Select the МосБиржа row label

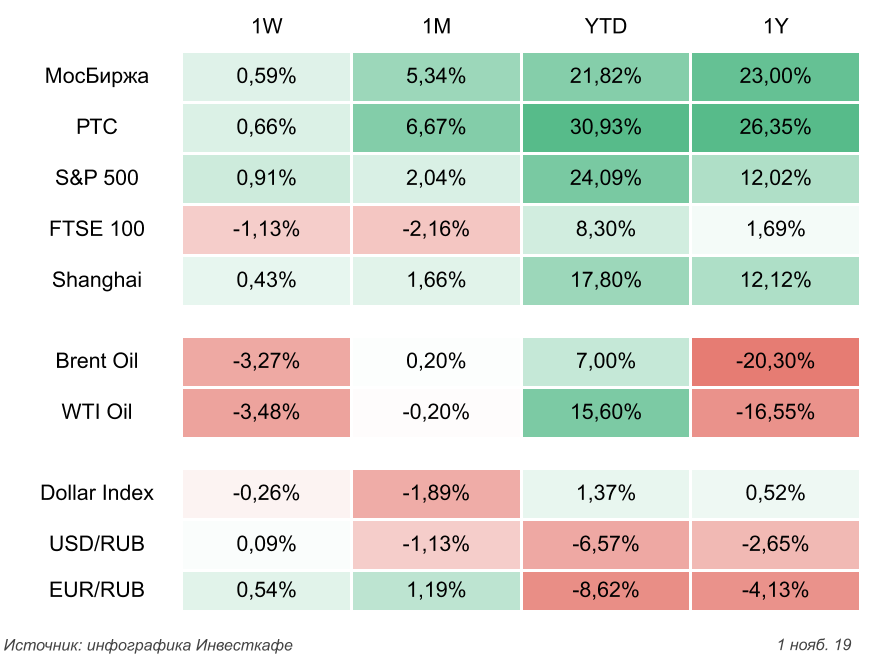pyautogui.click(x=97, y=76)
